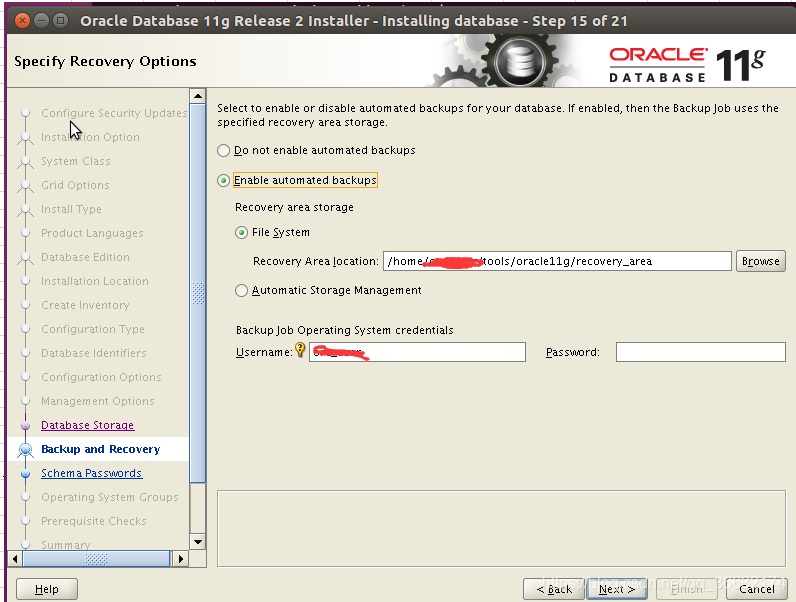Click the empty message area at bottom

pyautogui.click(x=501, y=528)
